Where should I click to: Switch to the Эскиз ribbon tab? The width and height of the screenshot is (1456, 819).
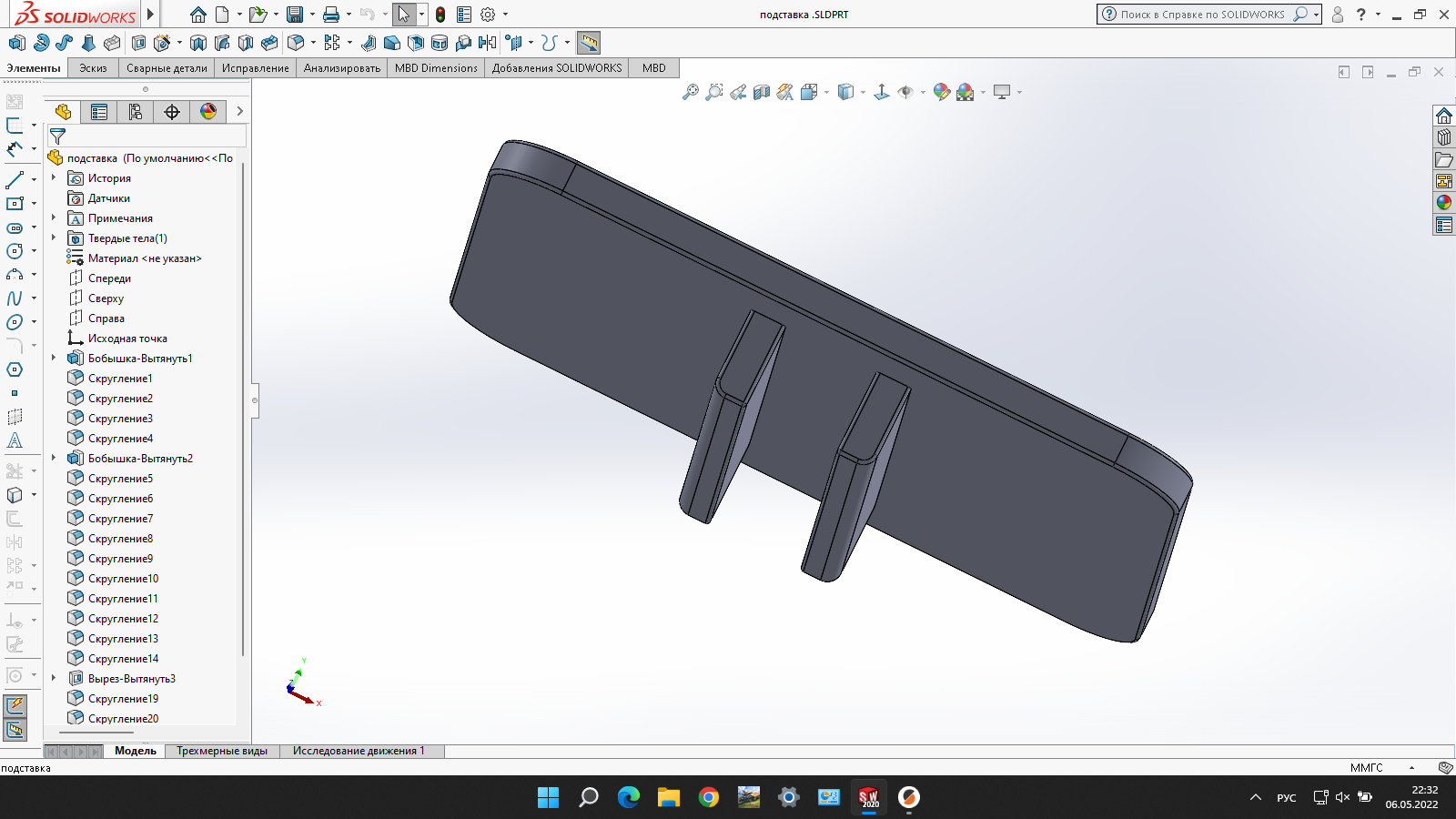(x=94, y=67)
